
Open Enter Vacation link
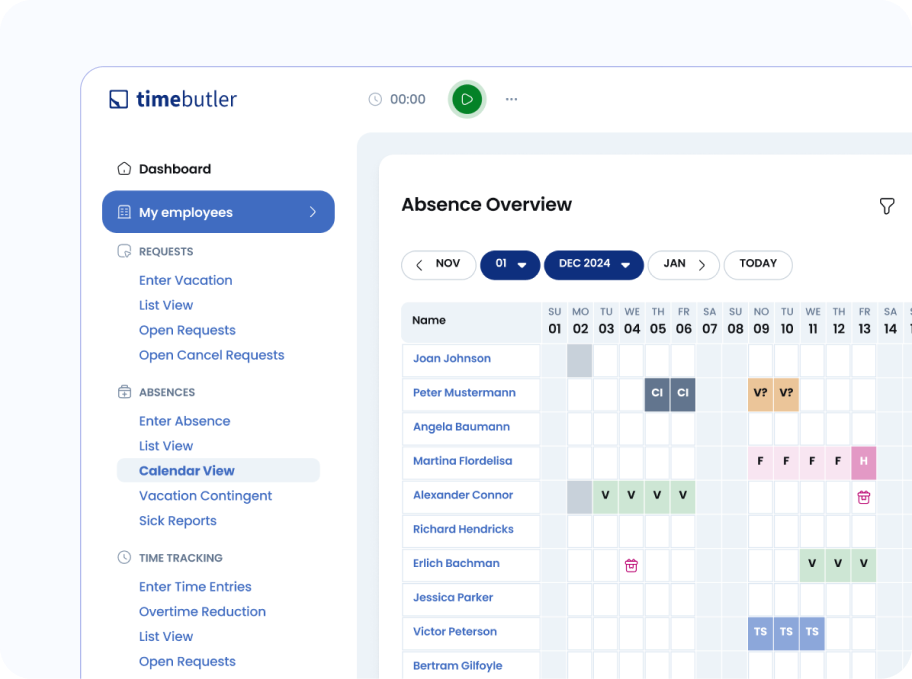click(186, 280)
